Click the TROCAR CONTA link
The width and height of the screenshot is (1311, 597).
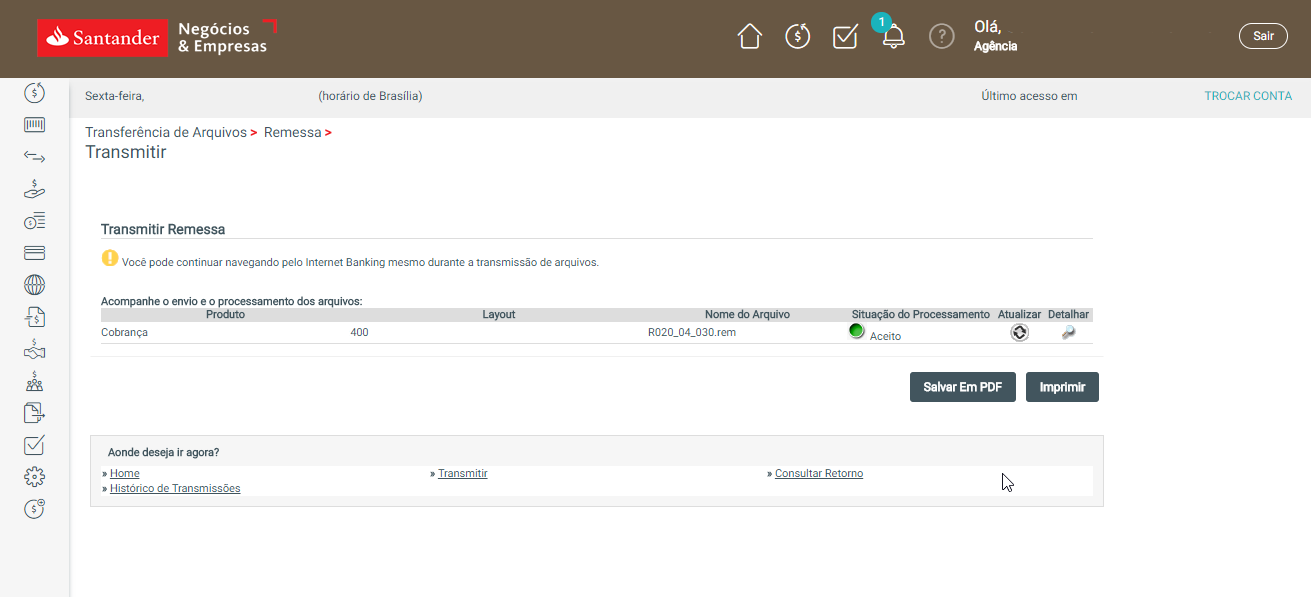[x=1247, y=96]
